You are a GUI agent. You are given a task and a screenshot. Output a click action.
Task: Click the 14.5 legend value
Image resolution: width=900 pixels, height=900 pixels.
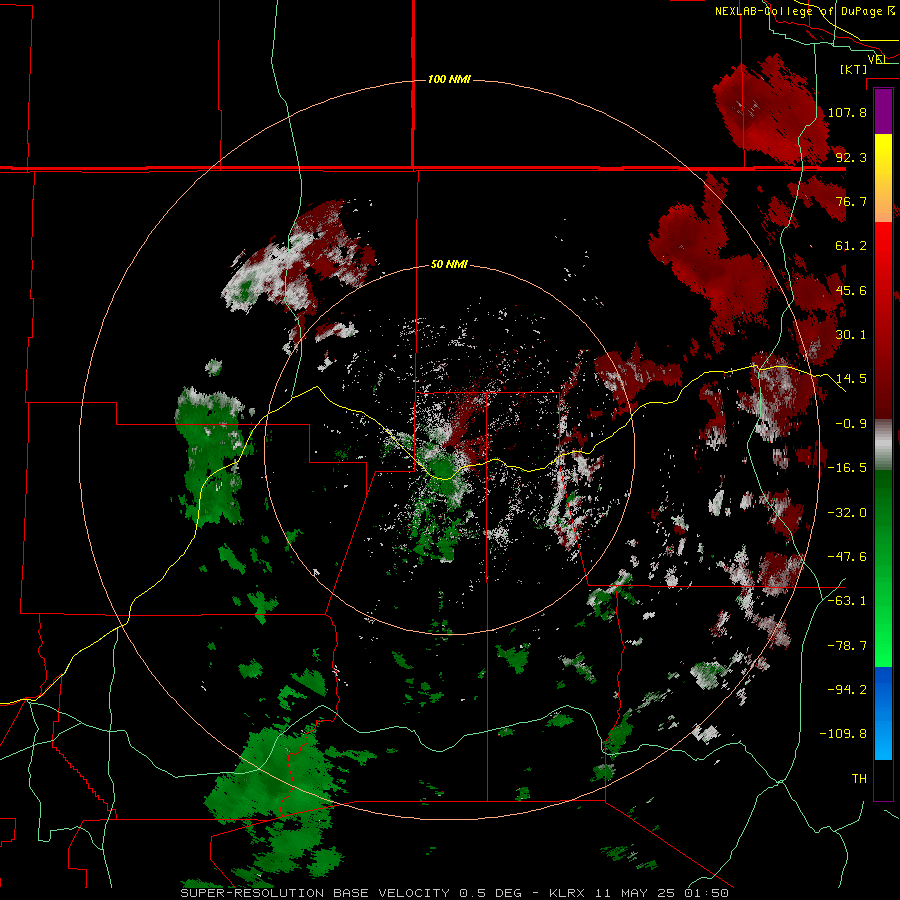click(x=851, y=379)
